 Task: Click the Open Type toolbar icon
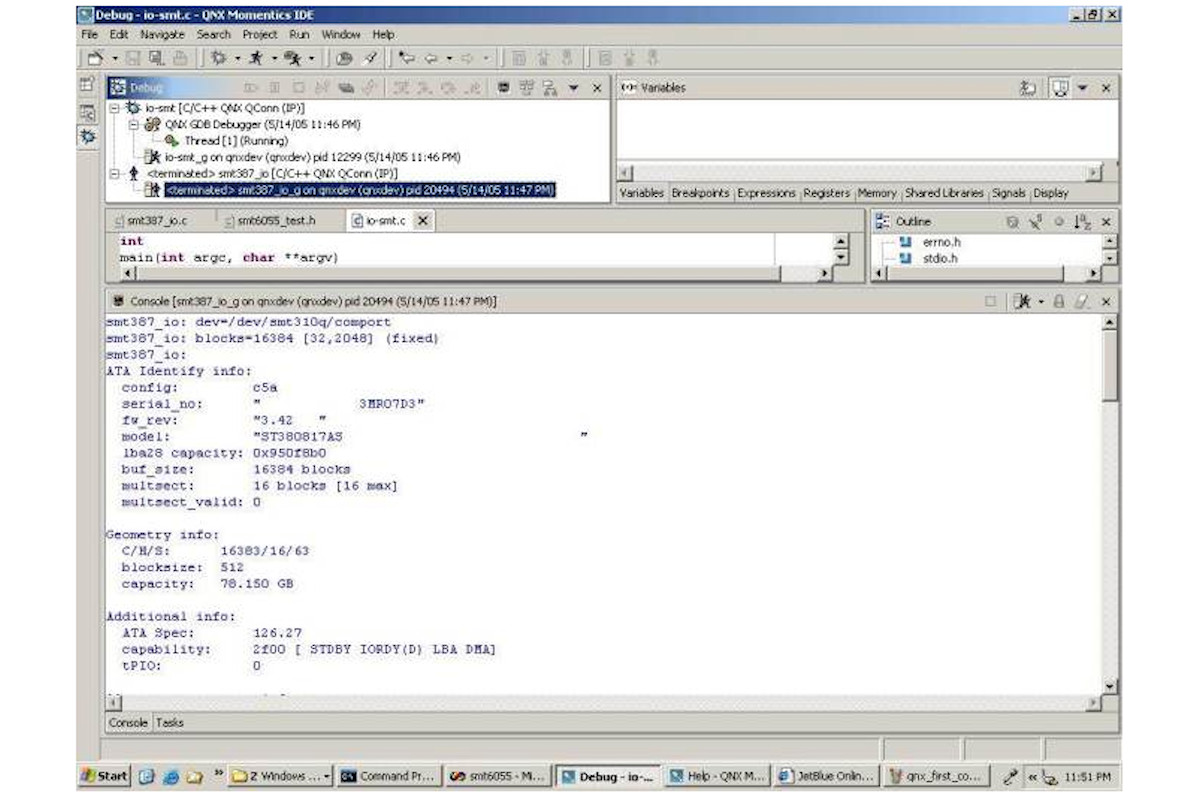point(345,58)
